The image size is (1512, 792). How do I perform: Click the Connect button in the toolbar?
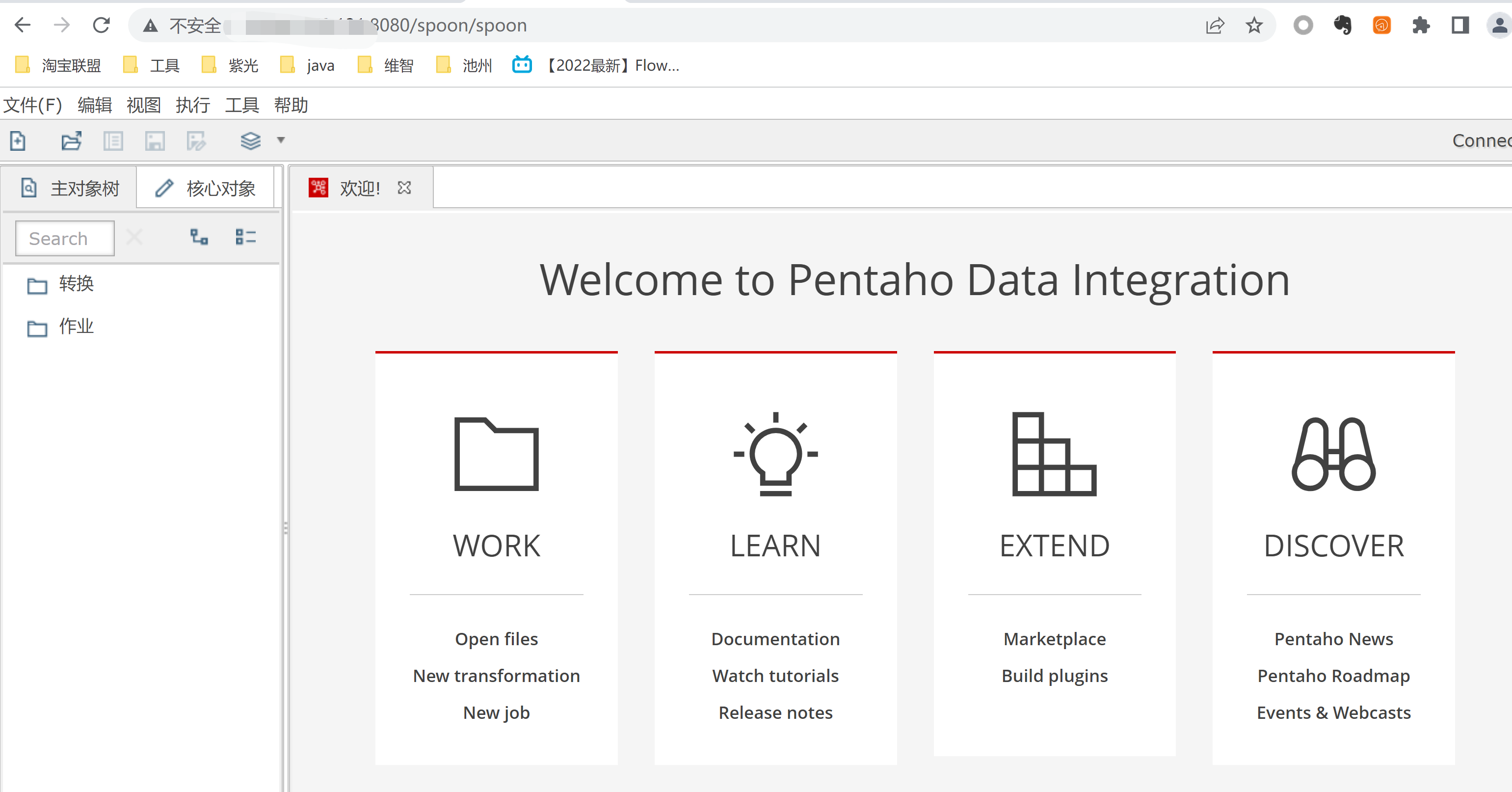[1482, 141]
